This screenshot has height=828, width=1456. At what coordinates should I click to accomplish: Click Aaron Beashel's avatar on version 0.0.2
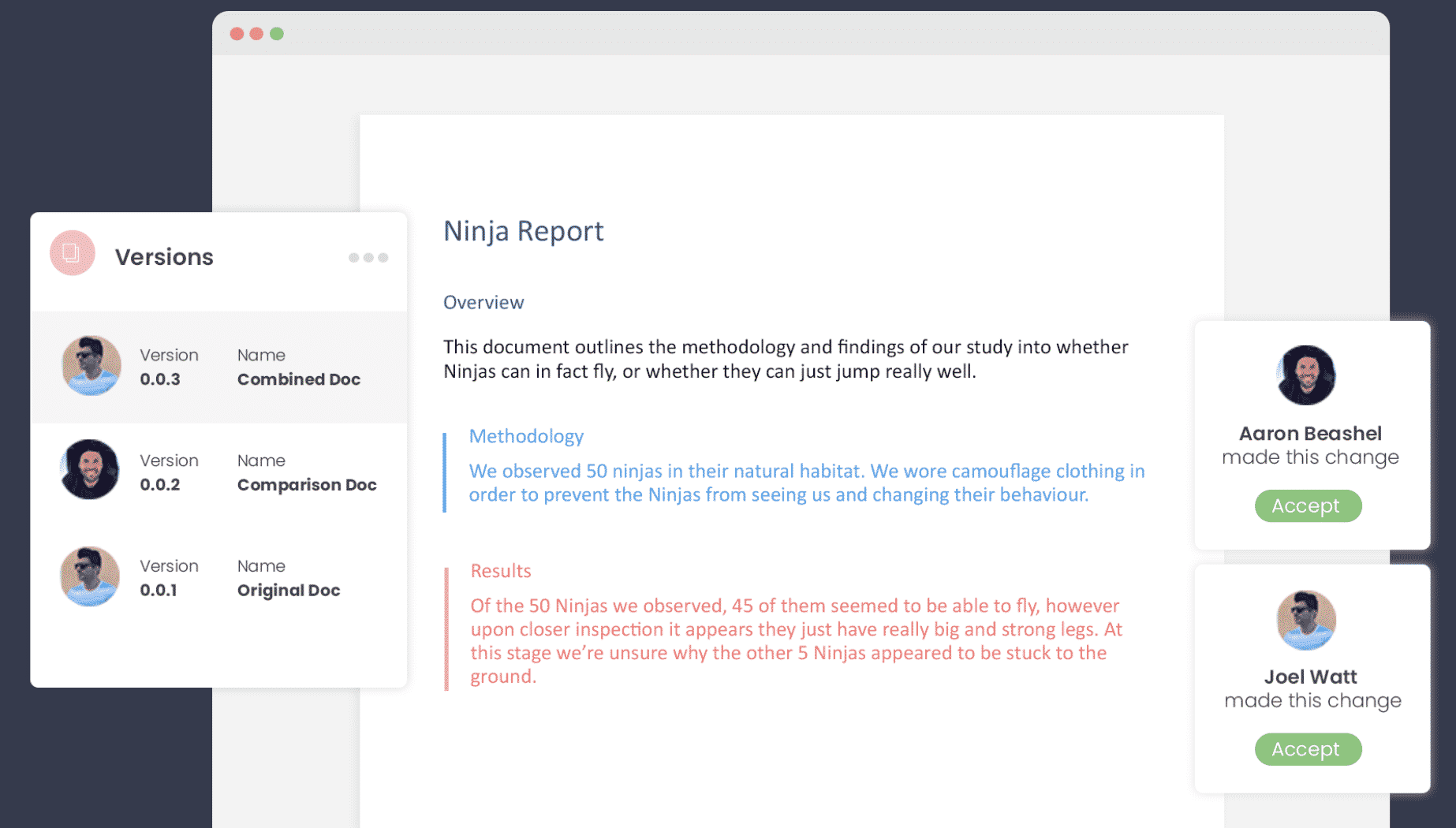pos(90,470)
